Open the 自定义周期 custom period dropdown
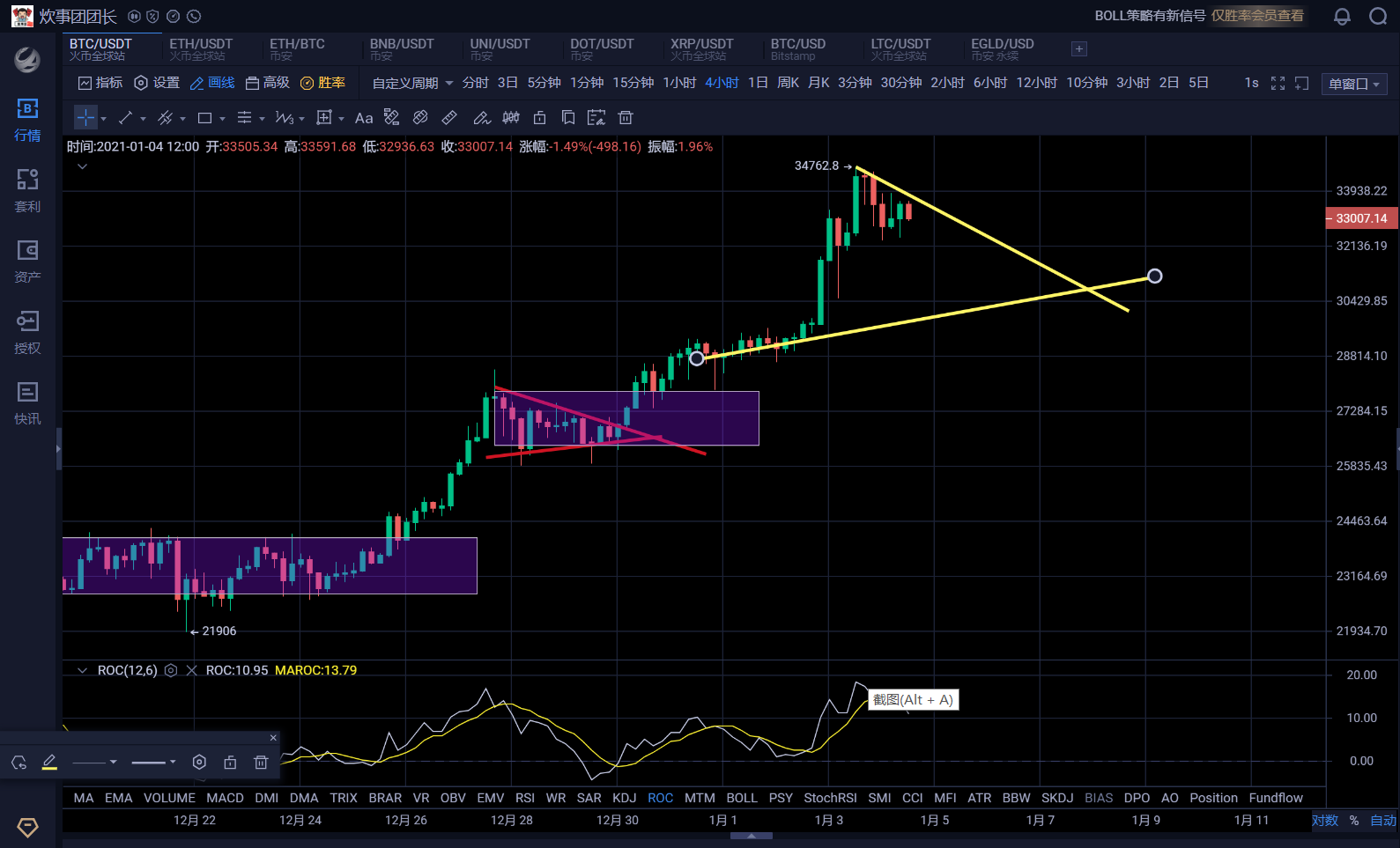 click(x=412, y=83)
